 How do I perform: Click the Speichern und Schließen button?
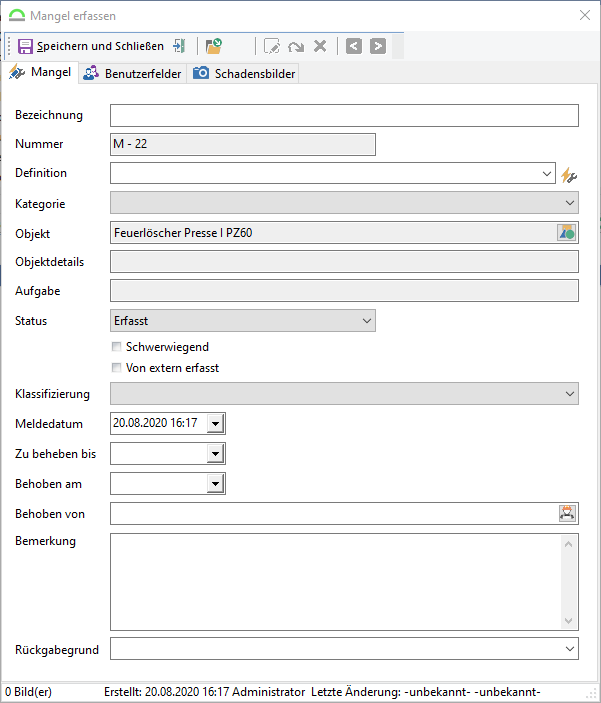(x=91, y=46)
